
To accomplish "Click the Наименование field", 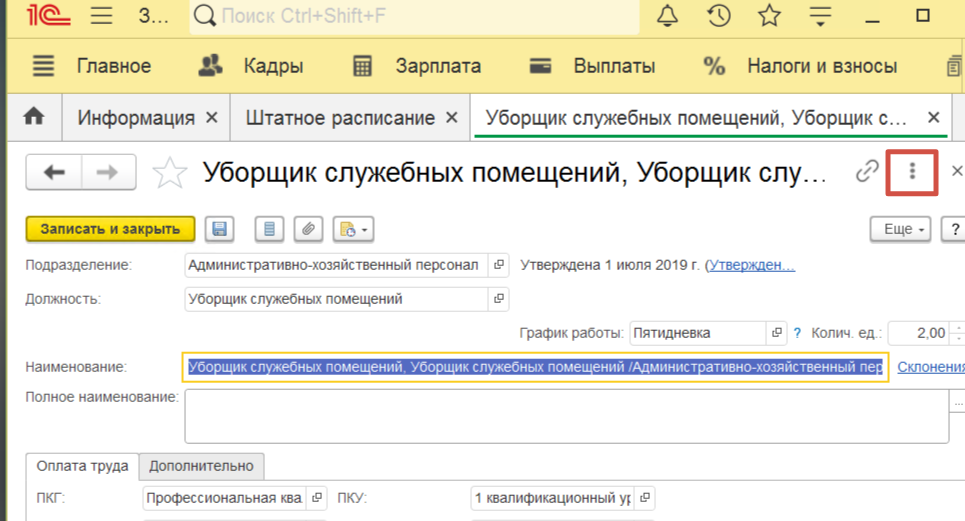I will point(535,367).
